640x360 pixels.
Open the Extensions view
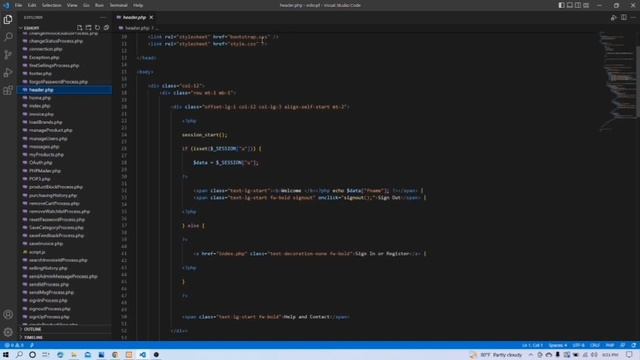pos(8,90)
